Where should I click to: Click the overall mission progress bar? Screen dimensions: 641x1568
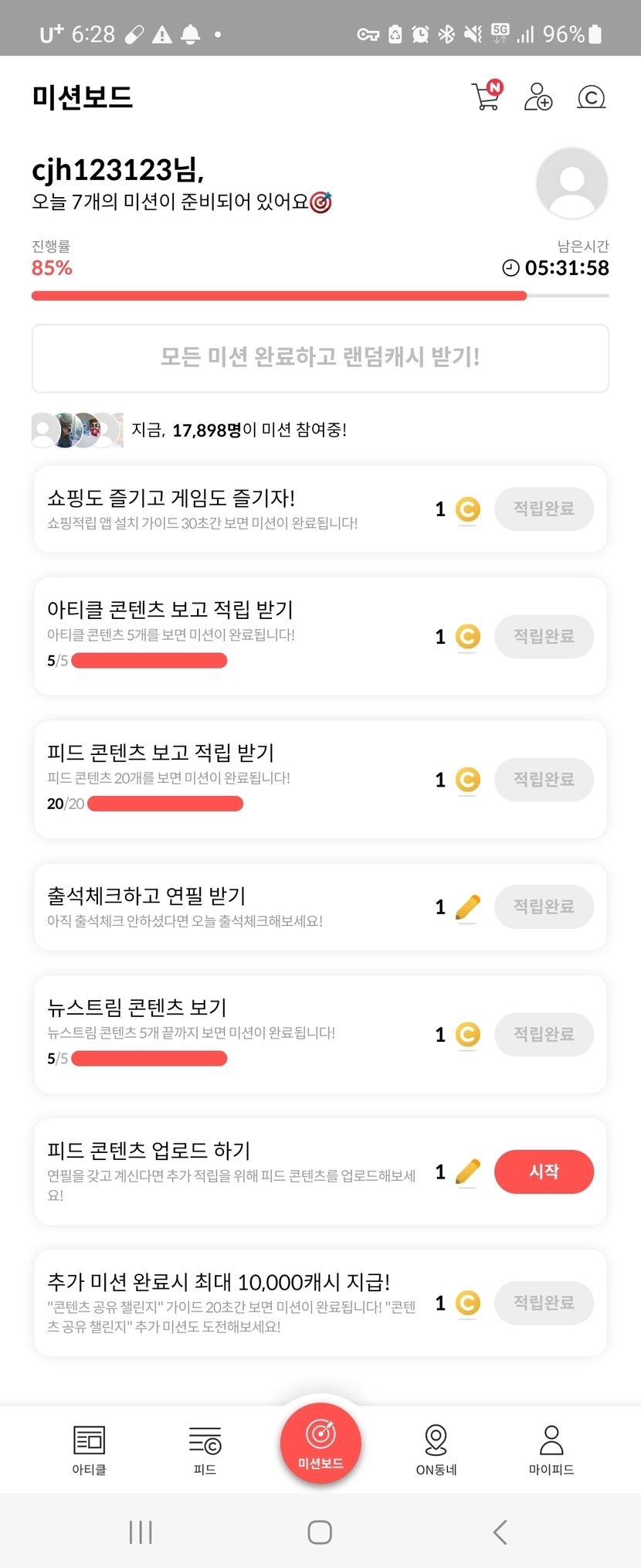pos(320,295)
